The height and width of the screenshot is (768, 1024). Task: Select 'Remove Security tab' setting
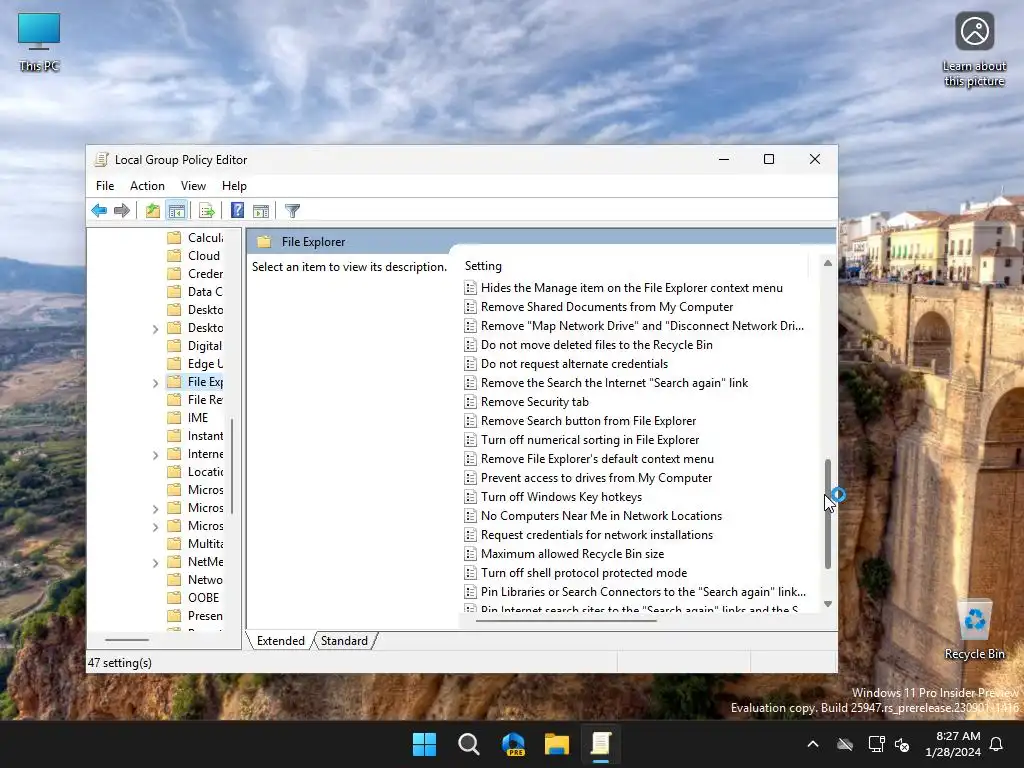534,402
